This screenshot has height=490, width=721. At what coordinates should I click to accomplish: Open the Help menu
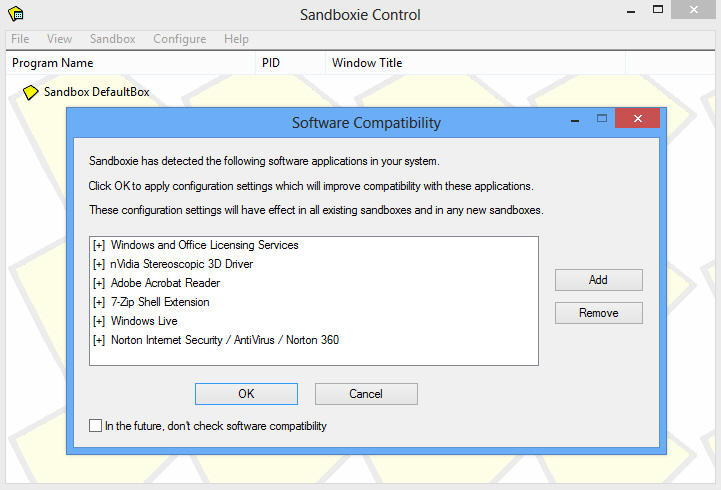click(236, 39)
